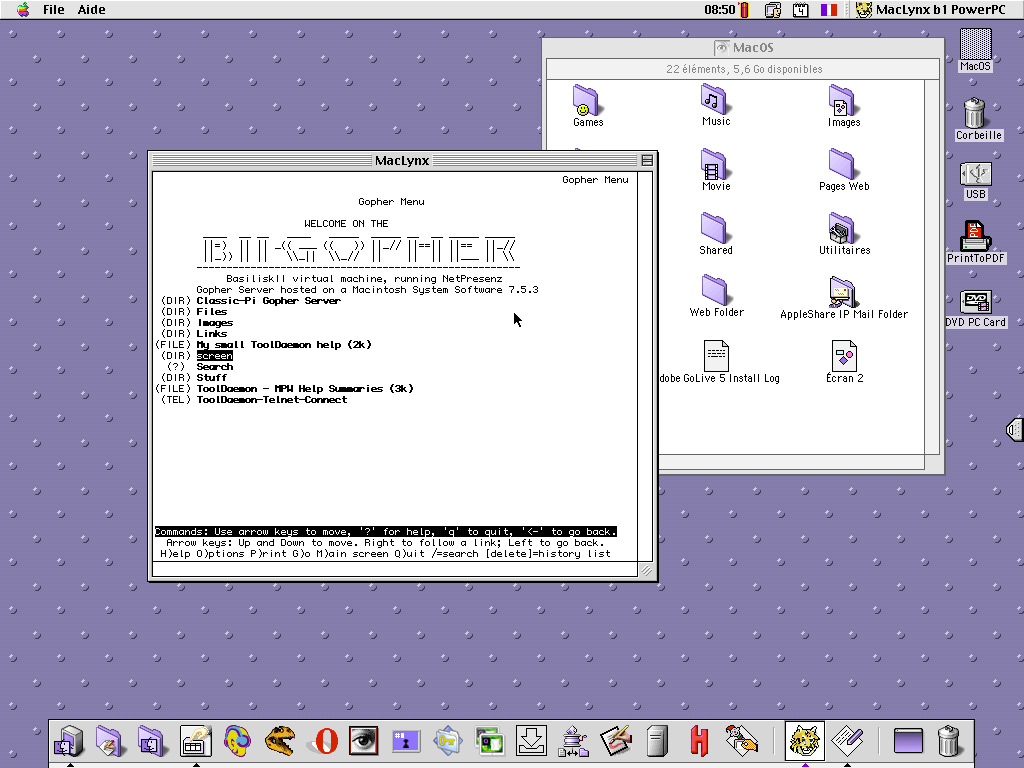1024x768 pixels.
Task: Click the MacLynx window vertical scrollbar
Action: click(645, 367)
